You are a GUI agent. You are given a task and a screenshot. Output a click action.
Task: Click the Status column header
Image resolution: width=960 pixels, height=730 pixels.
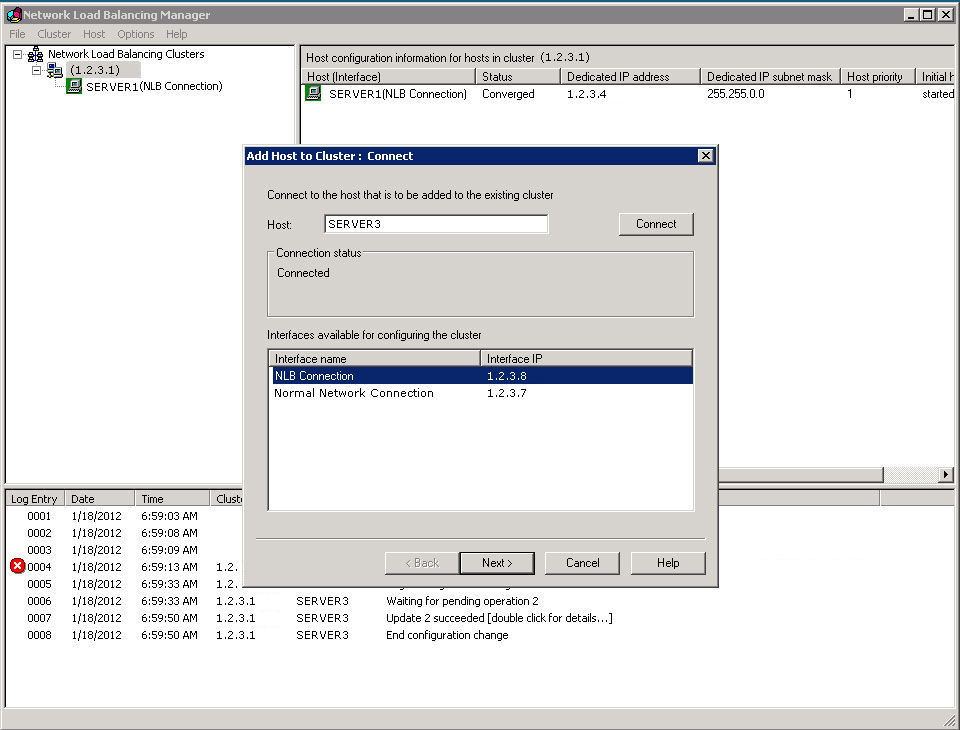point(518,77)
